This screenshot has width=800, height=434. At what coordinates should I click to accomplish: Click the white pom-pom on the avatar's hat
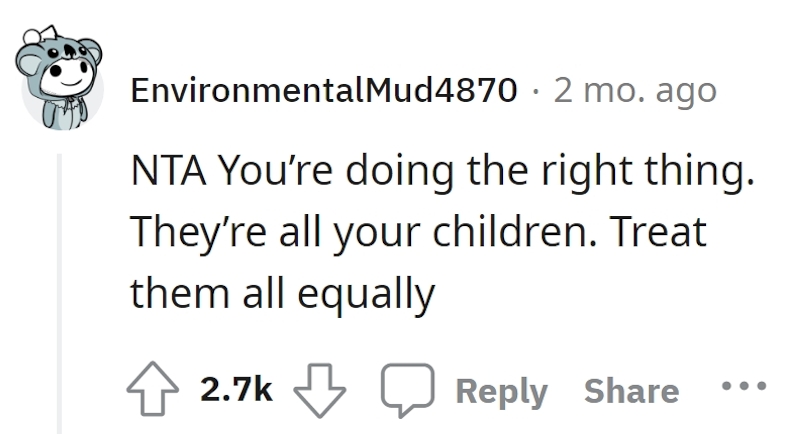point(32,37)
